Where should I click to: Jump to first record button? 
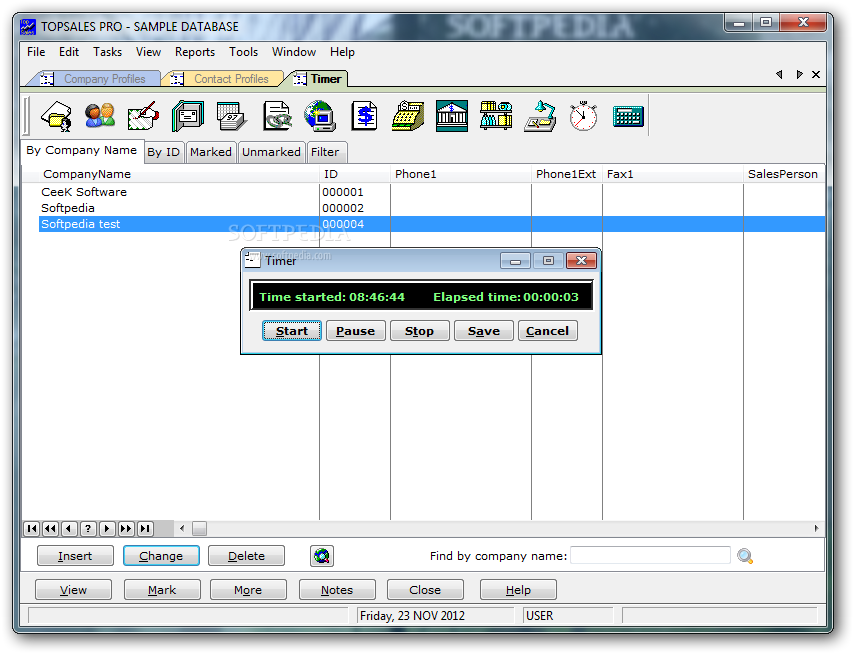tap(32, 528)
